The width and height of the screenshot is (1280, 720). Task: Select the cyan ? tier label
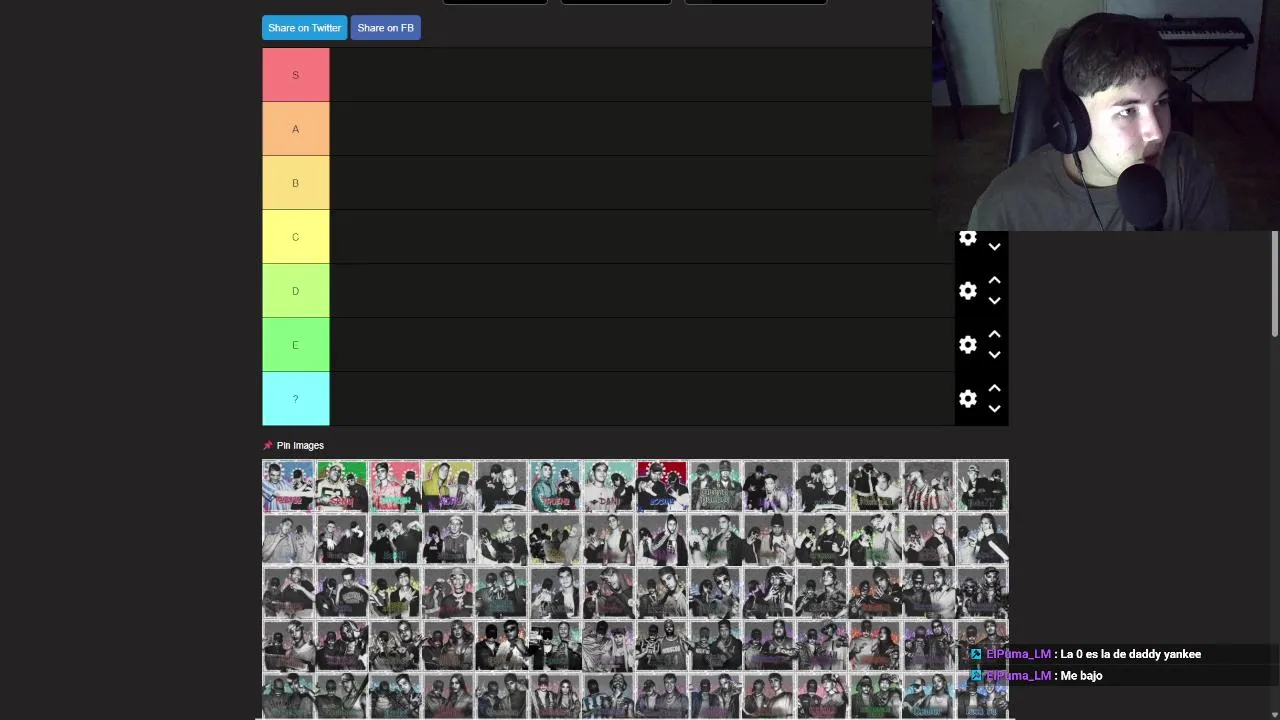click(295, 399)
